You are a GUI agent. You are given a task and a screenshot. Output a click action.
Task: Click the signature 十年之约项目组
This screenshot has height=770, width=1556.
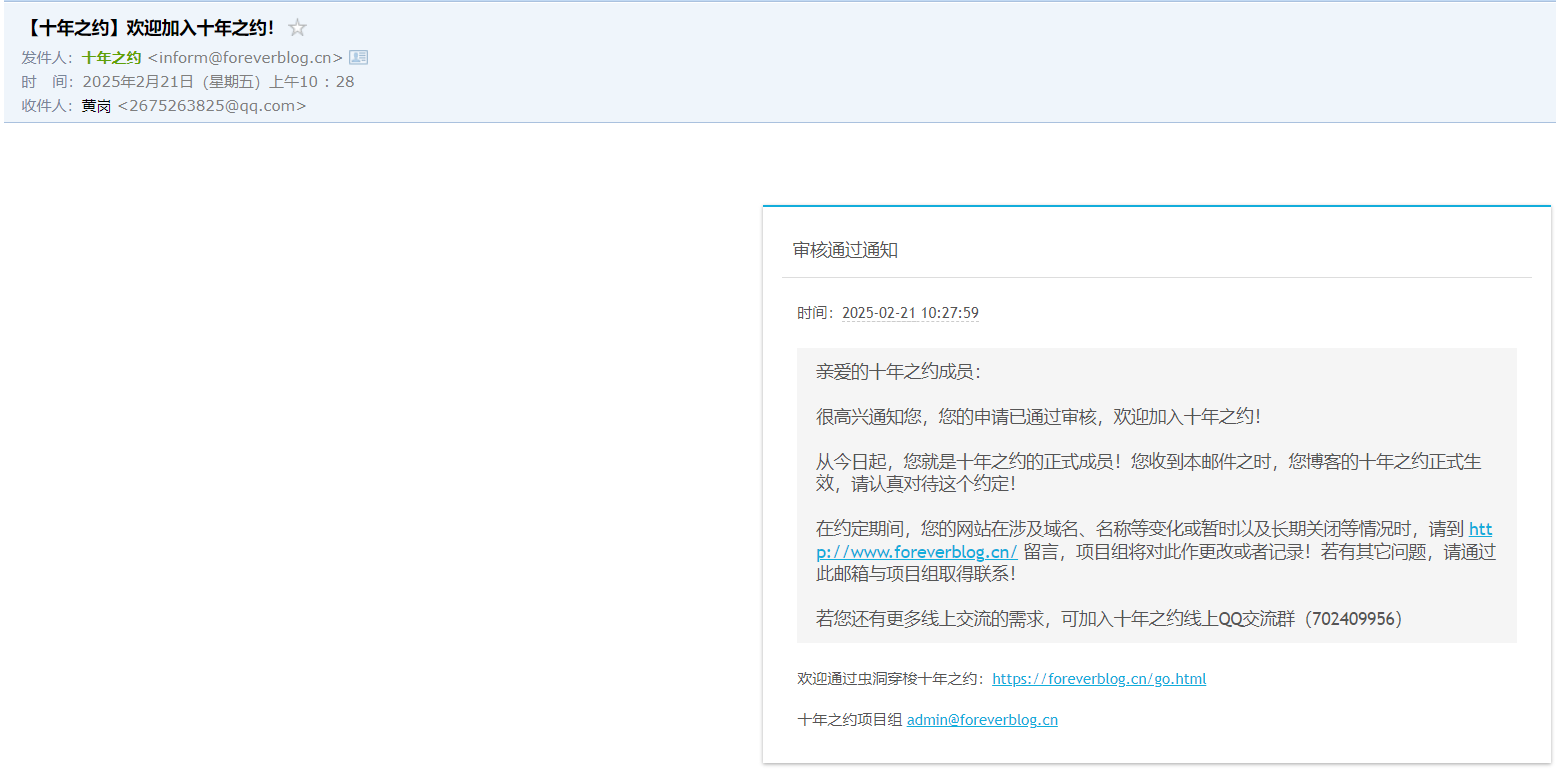(x=850, y=720)
